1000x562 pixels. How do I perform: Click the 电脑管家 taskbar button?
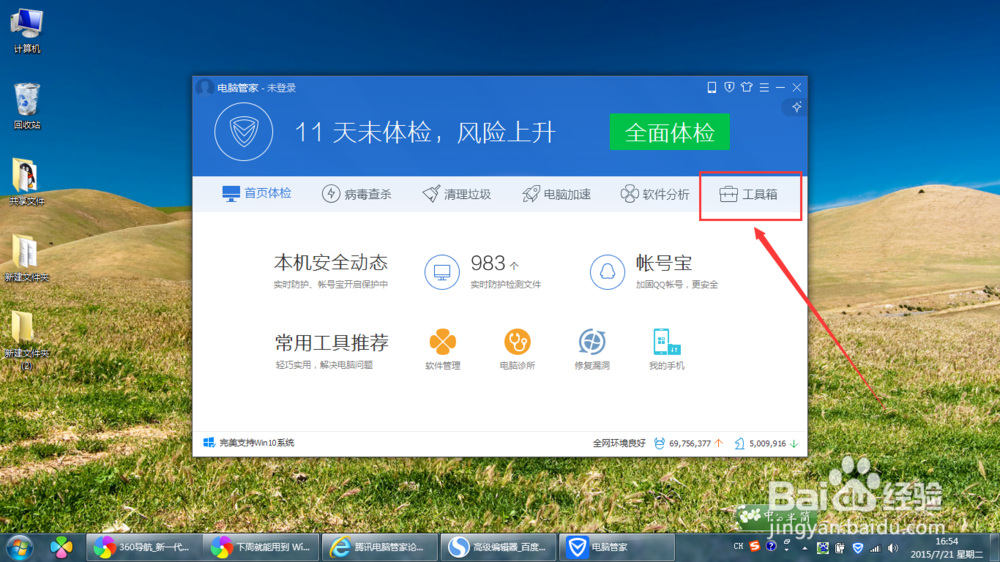(617, 547)
